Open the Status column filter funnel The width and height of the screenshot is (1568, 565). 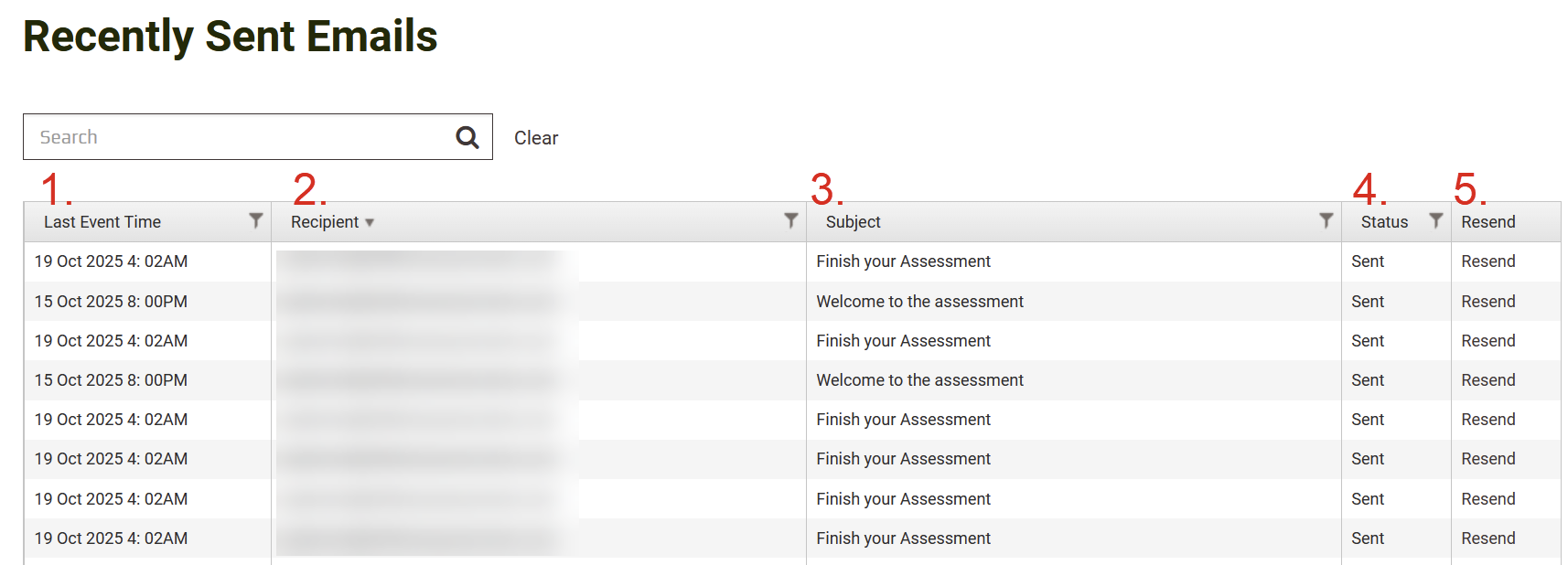click(1436, 220)
